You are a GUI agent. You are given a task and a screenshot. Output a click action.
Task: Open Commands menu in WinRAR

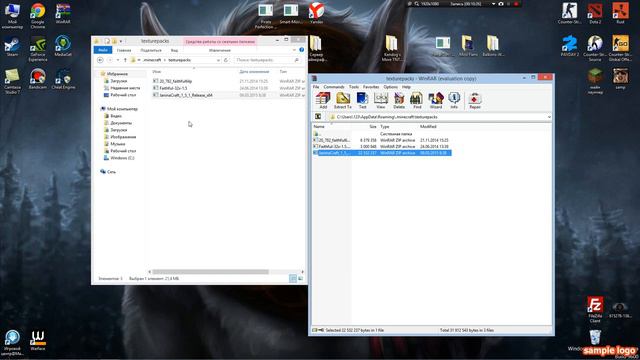[334, 87]
